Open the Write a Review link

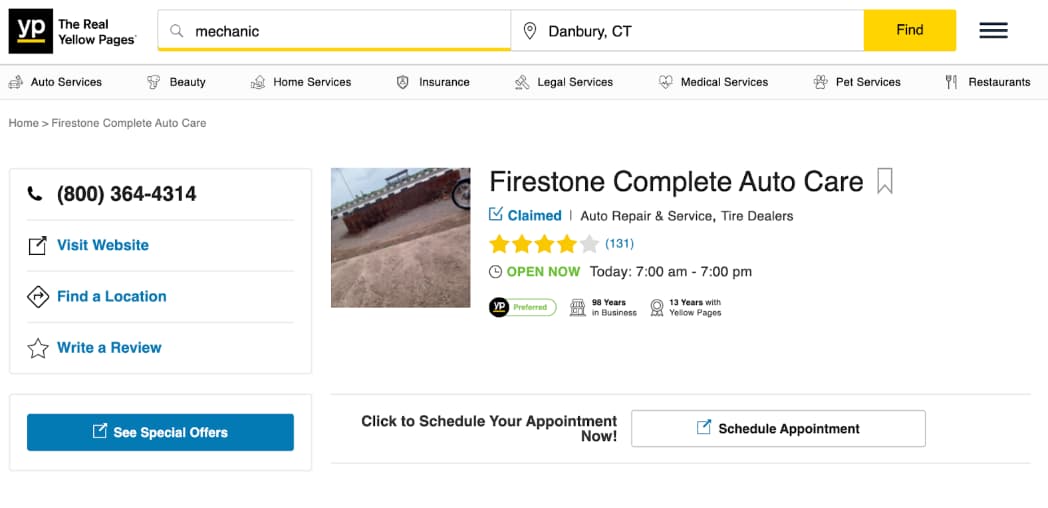click(x=110, y=348)
